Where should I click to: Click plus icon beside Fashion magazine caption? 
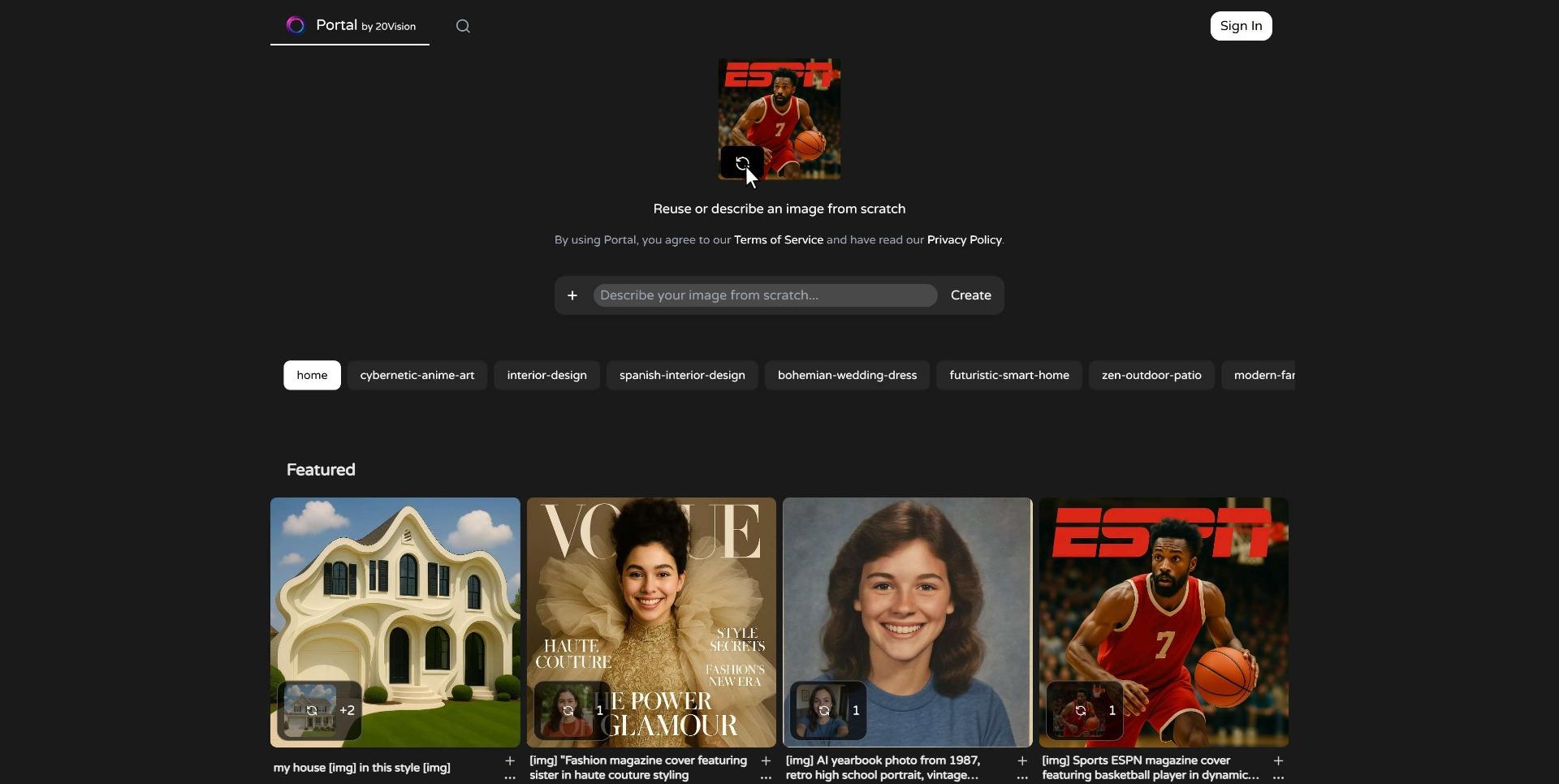point(766,760)
